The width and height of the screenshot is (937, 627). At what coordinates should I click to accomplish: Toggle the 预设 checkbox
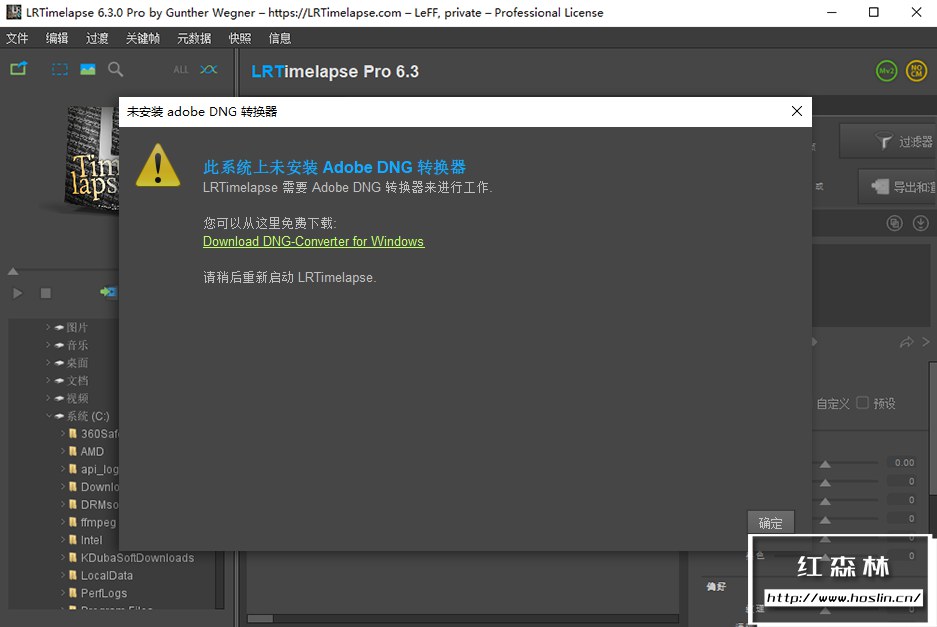(862, 403)
